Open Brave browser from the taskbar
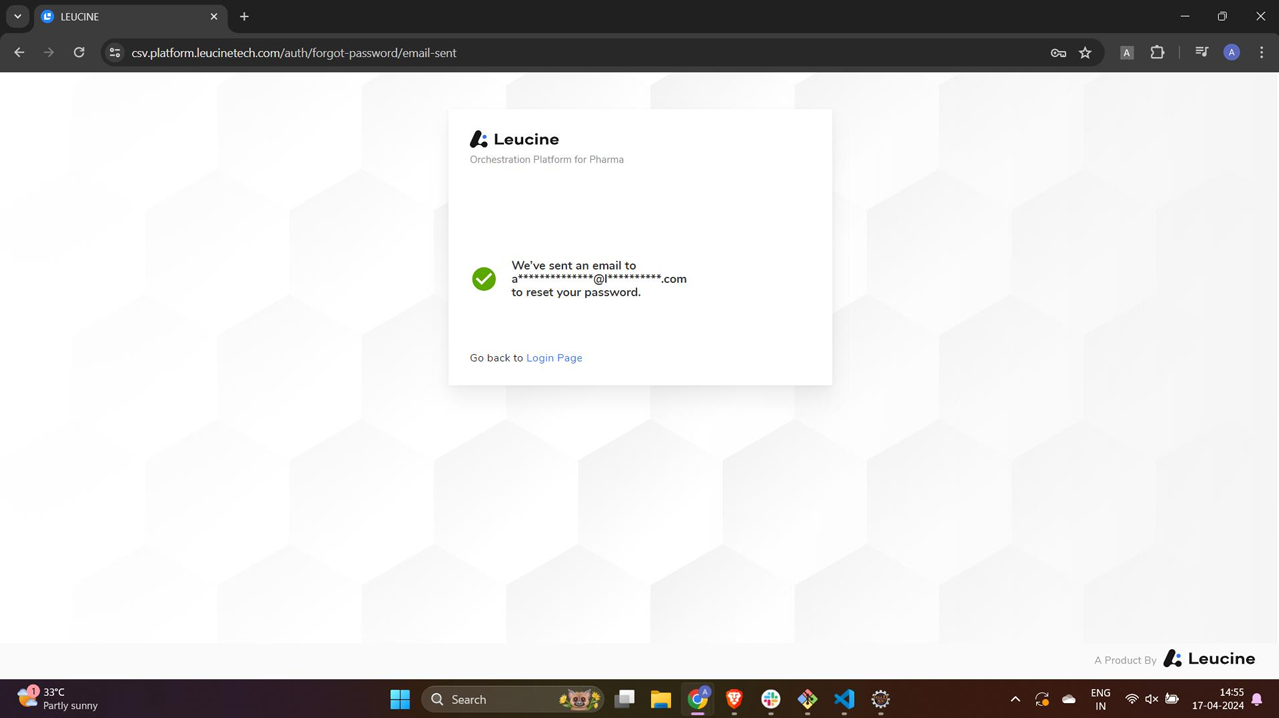1279x718 pixels. click(x=734, y=700)
